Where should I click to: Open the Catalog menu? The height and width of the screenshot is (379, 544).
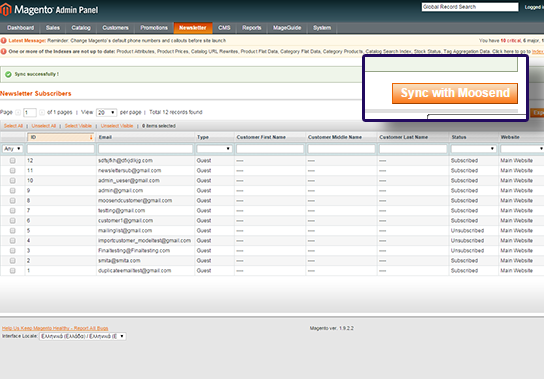point(81,28)
